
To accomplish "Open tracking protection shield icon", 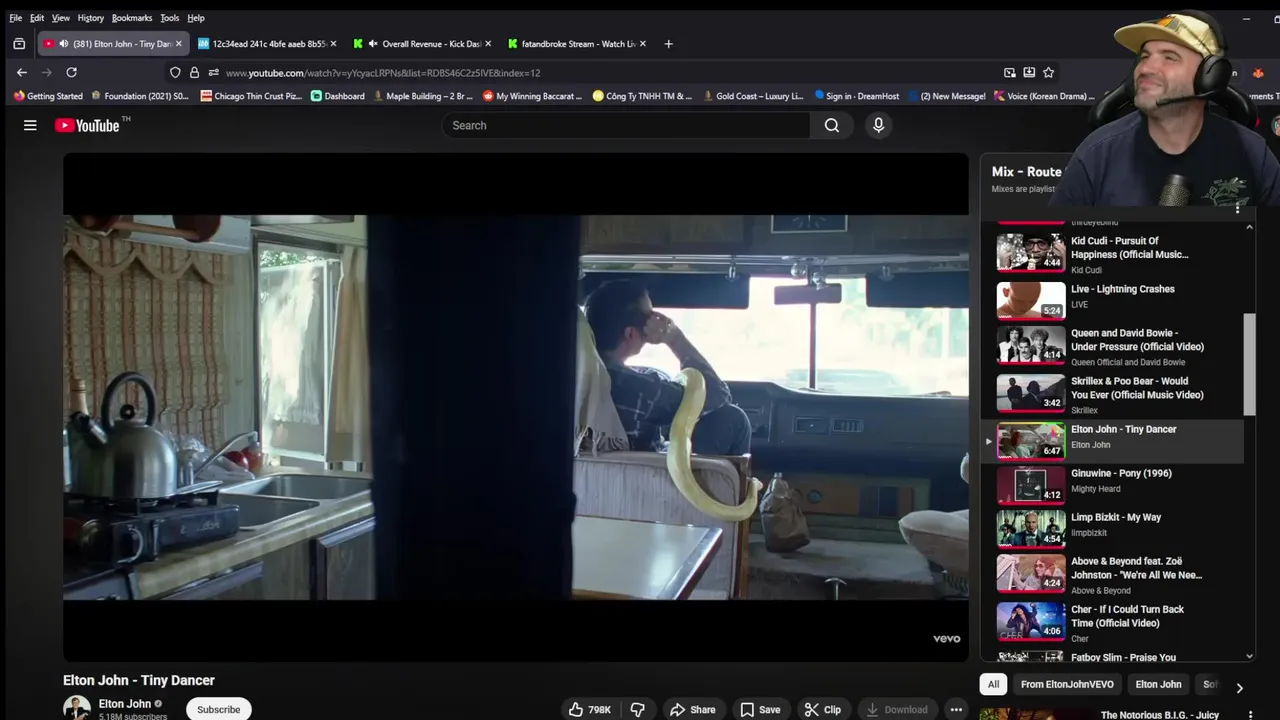I will click(x=175, y=72).
